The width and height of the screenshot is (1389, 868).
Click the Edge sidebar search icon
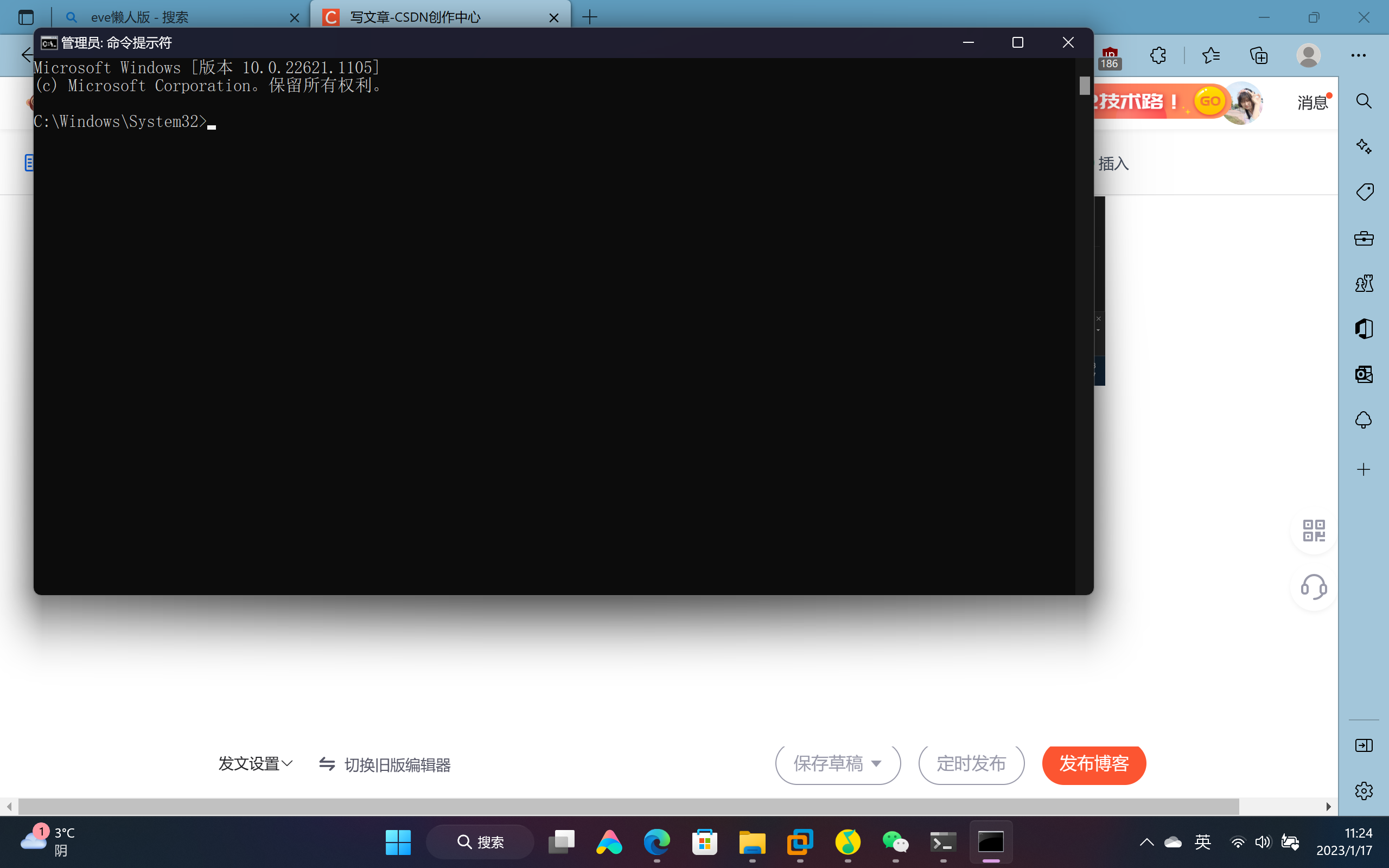coord(1363,101)
